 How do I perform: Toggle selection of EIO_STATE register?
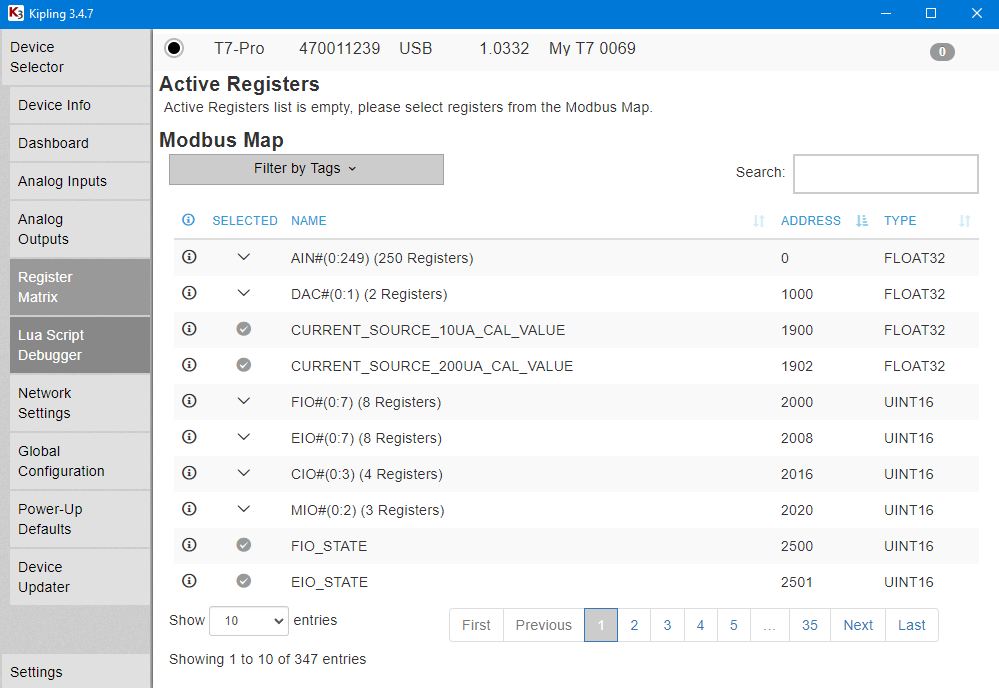[244, 581]
